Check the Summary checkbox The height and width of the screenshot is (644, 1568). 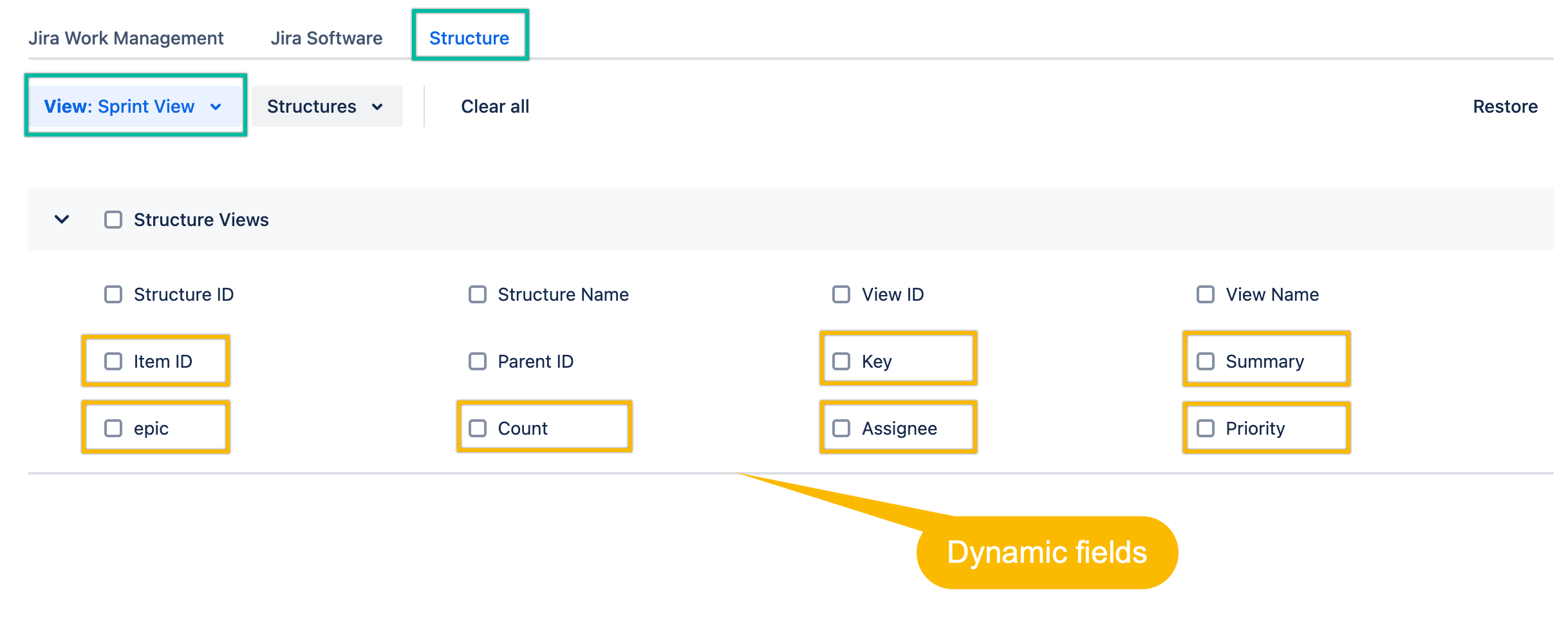1204,361
